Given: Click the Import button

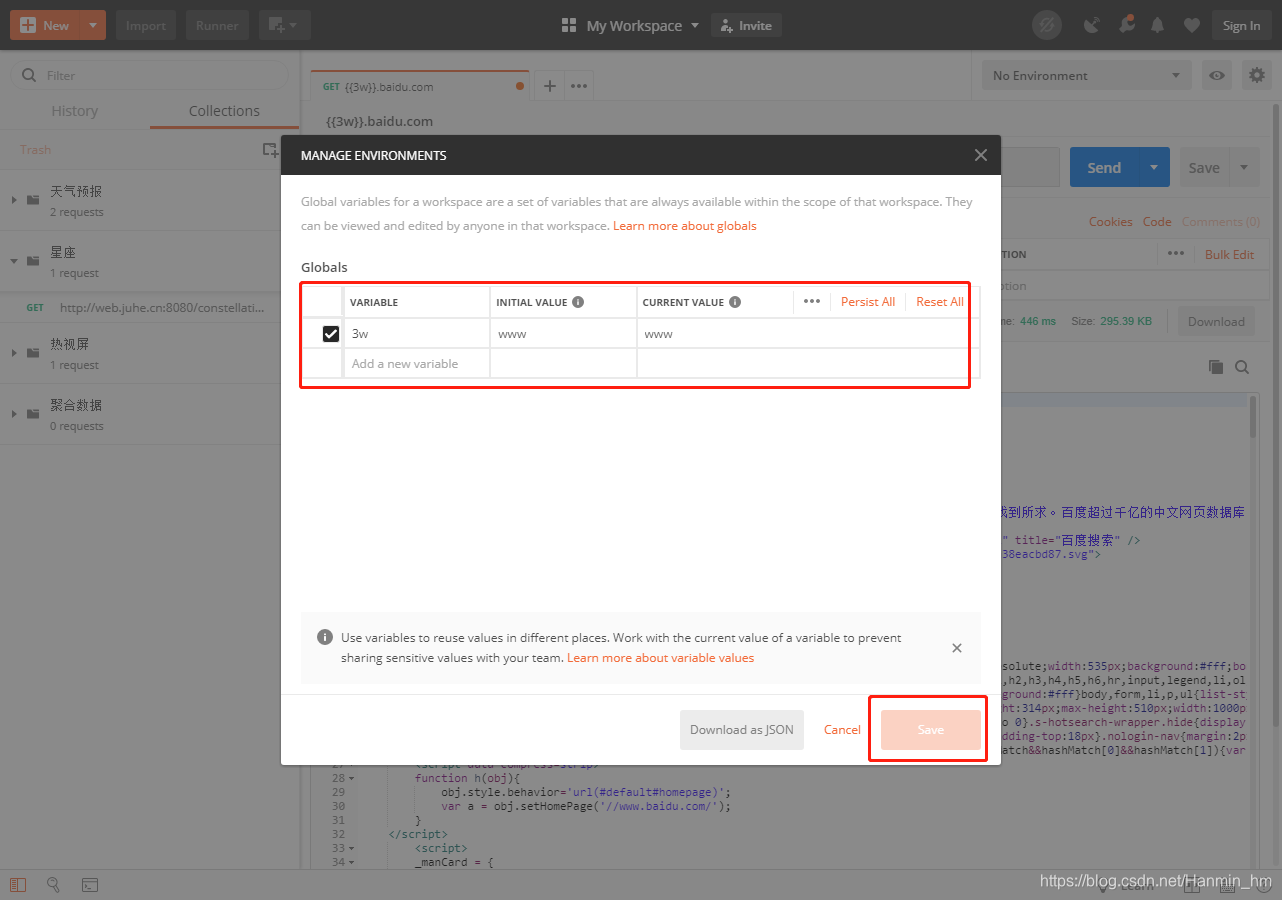Looking at the screenshot, I should click(x=146, y=25).
